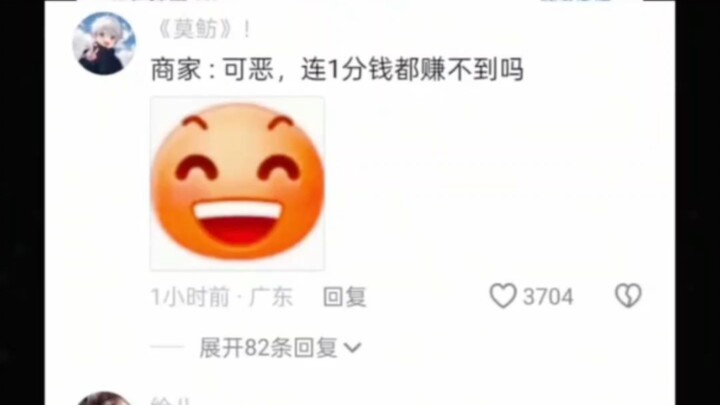The height and width of the screenshot is (405, 720).
Task: Click the partially visible username at the bottom
Action: (x=171, y=401)
